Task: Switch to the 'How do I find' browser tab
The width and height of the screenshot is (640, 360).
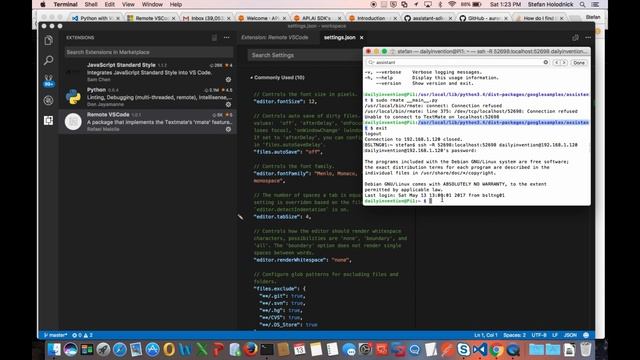Action: (540, 18)
